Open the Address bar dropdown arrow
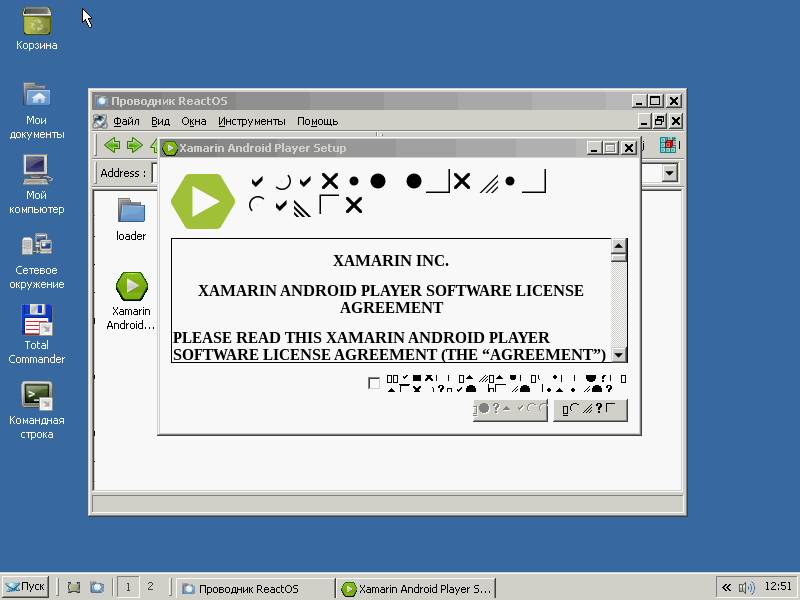This screenshot has width=800, height=600. click(x=670, y=173)
